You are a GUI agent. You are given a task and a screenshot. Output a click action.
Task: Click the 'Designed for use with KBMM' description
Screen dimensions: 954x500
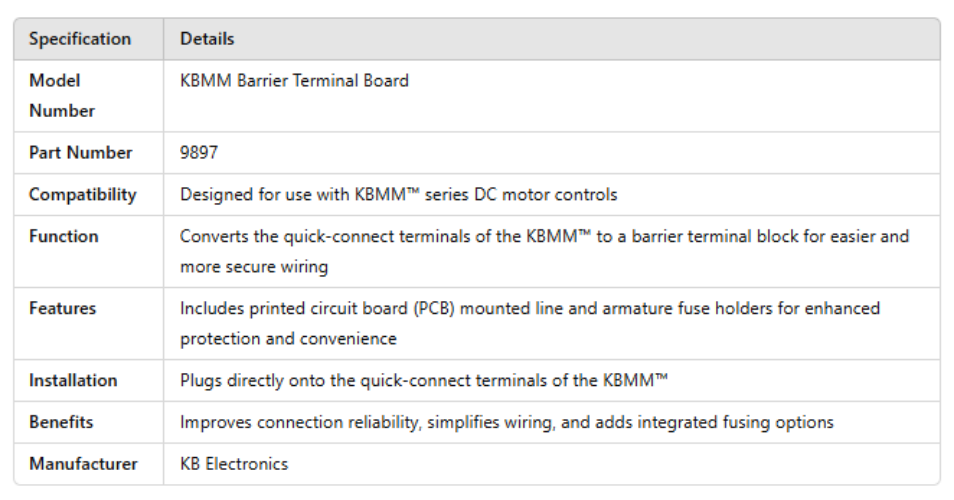(x=398, y=195)
